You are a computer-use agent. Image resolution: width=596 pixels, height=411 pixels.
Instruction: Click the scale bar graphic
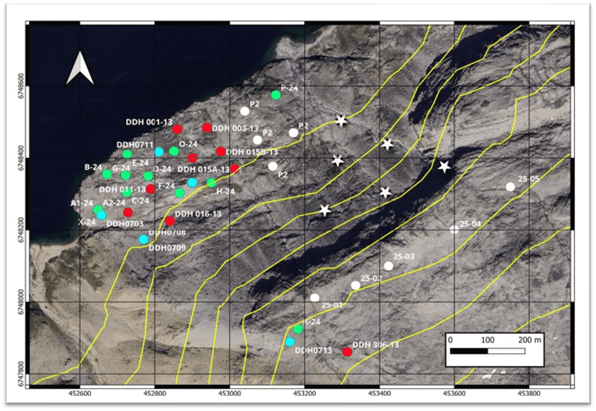pyautogui.click(x=488, y=351)
